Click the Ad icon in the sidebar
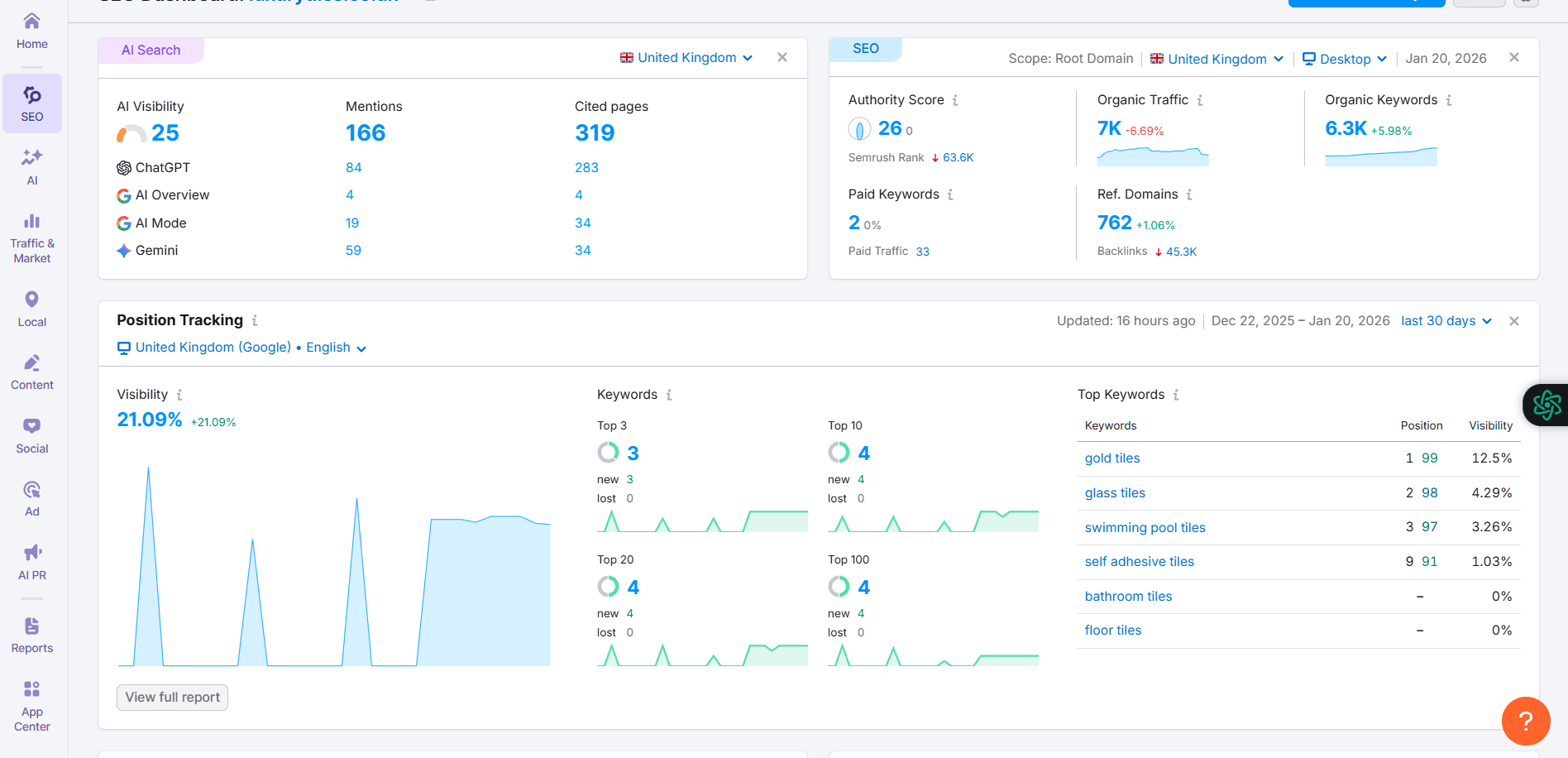Screen dimensions: 1568x758 click(x=31, y=497)
